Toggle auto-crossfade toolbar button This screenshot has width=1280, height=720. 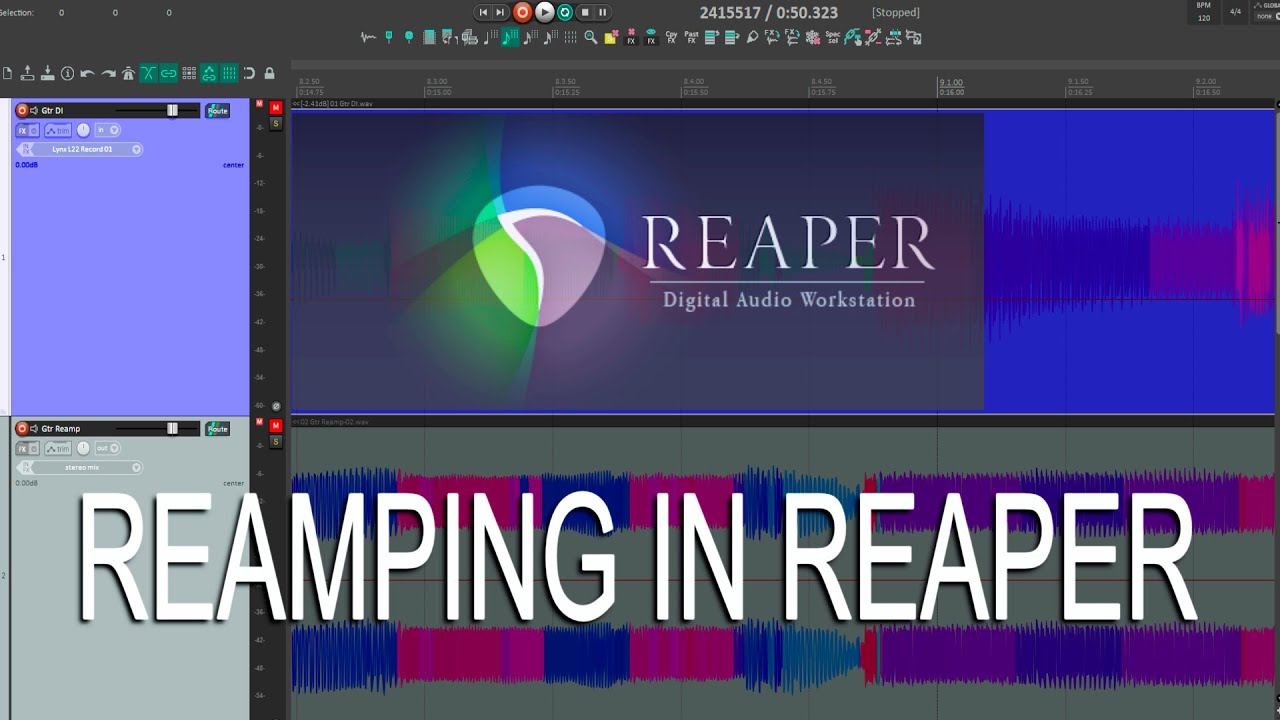point(148,73)
